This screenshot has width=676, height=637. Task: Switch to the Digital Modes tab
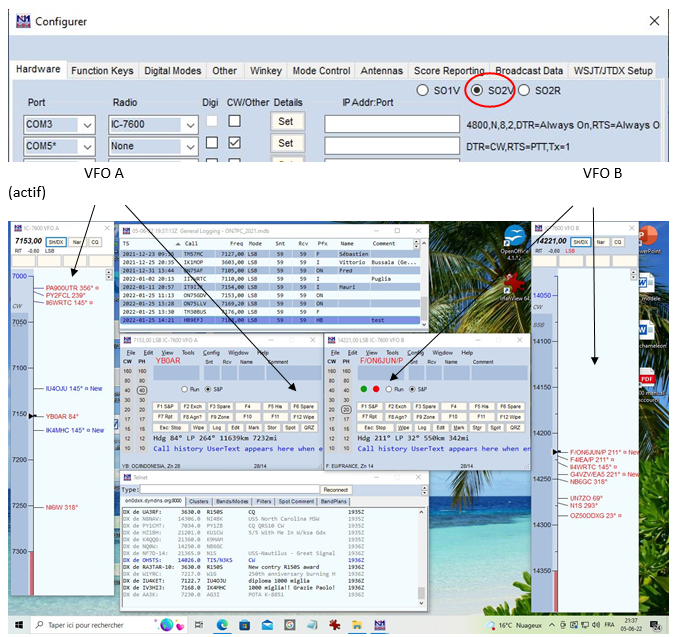(172, 71)
